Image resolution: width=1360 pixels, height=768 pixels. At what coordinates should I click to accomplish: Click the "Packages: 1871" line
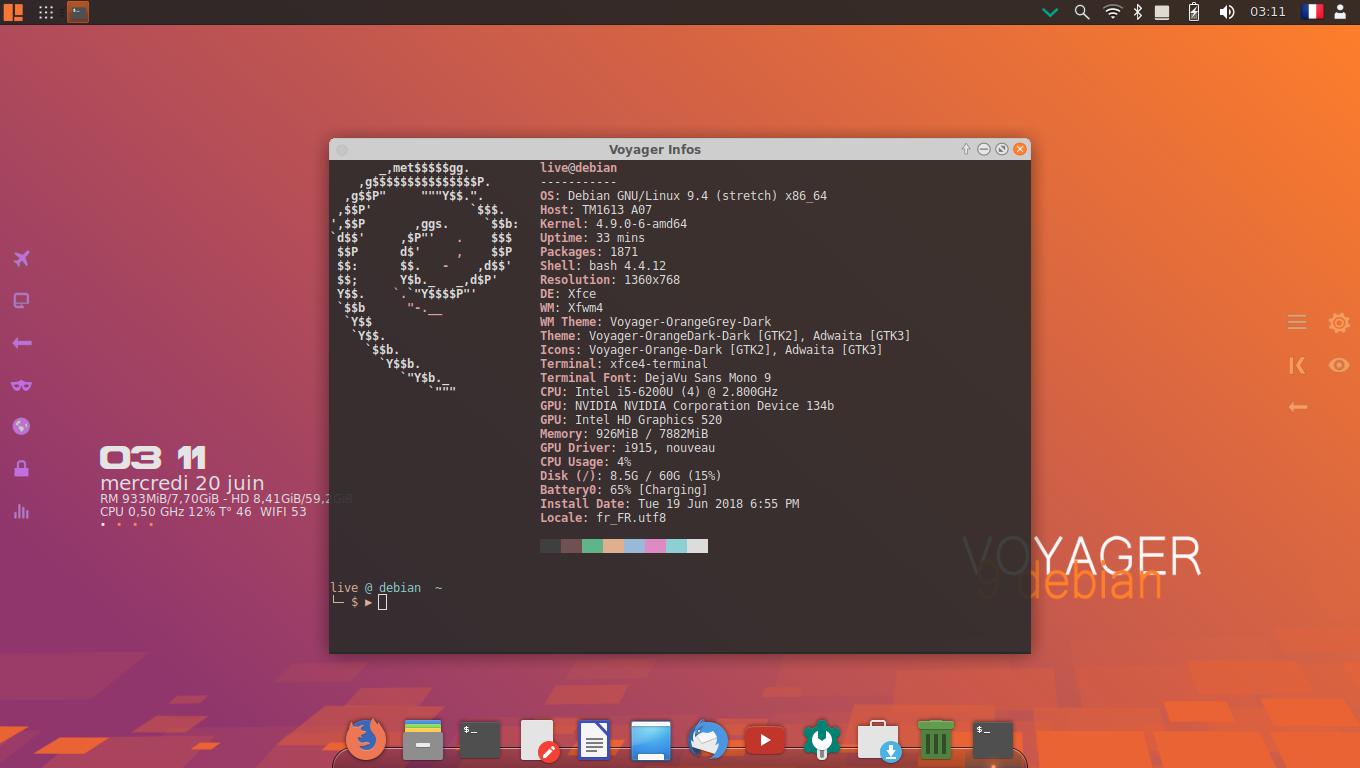pos(589,252)
